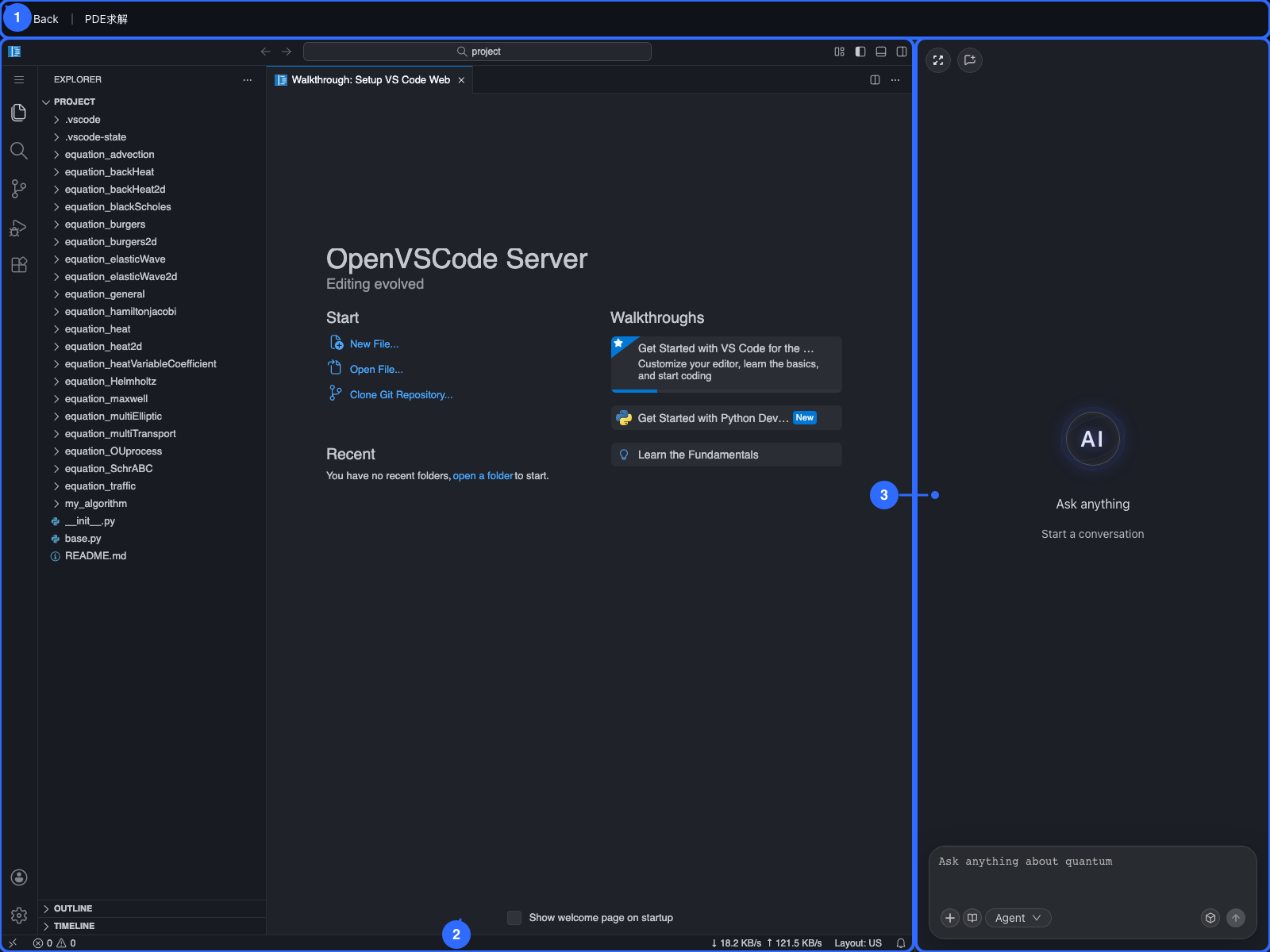Click Layout: US in status bar
1270x952 pixels.
point(858,943)
